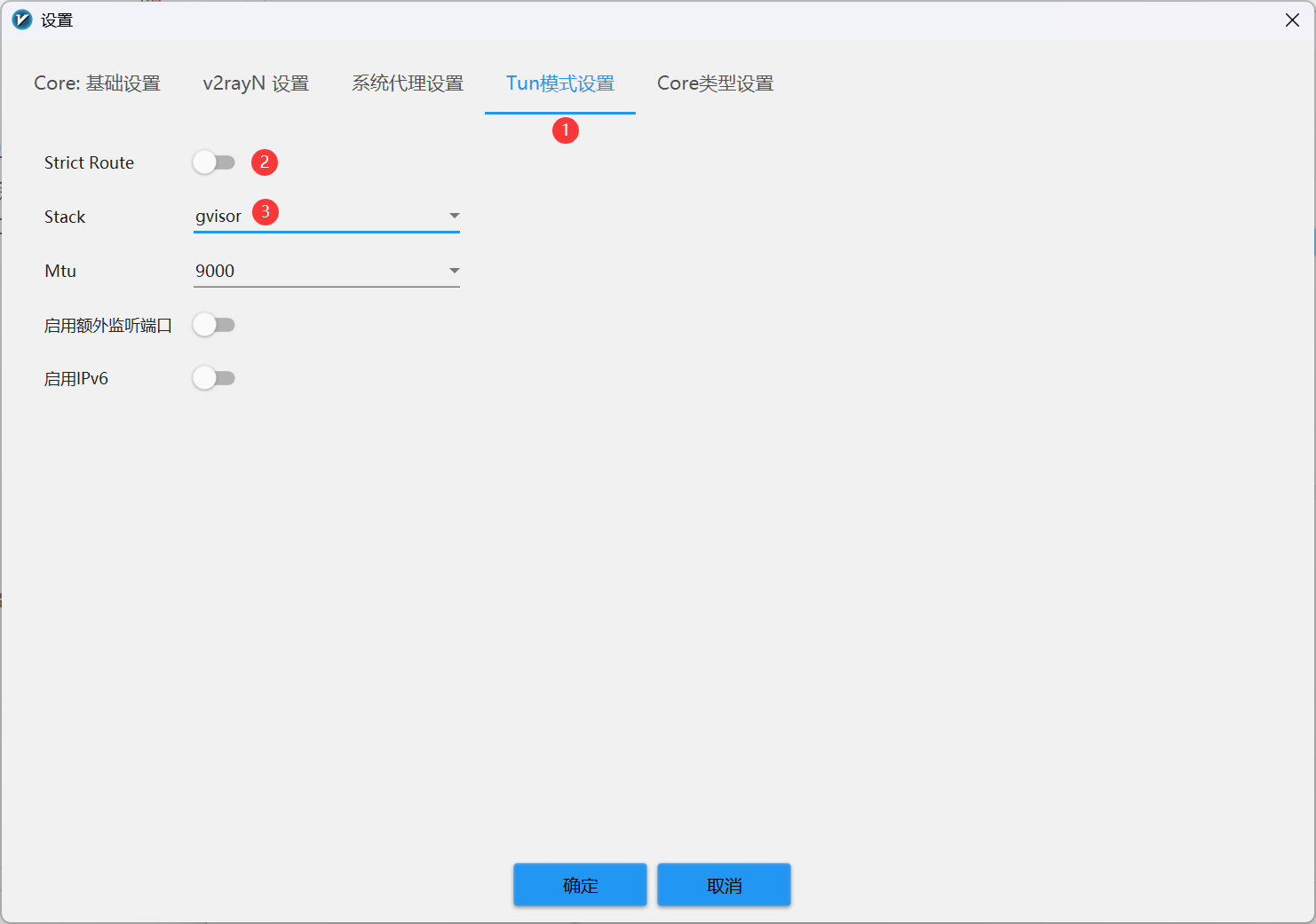Close the 设置 dialog window
Image resolution: width=1316 pixels, height=924 pixels.
point(1292,20)
